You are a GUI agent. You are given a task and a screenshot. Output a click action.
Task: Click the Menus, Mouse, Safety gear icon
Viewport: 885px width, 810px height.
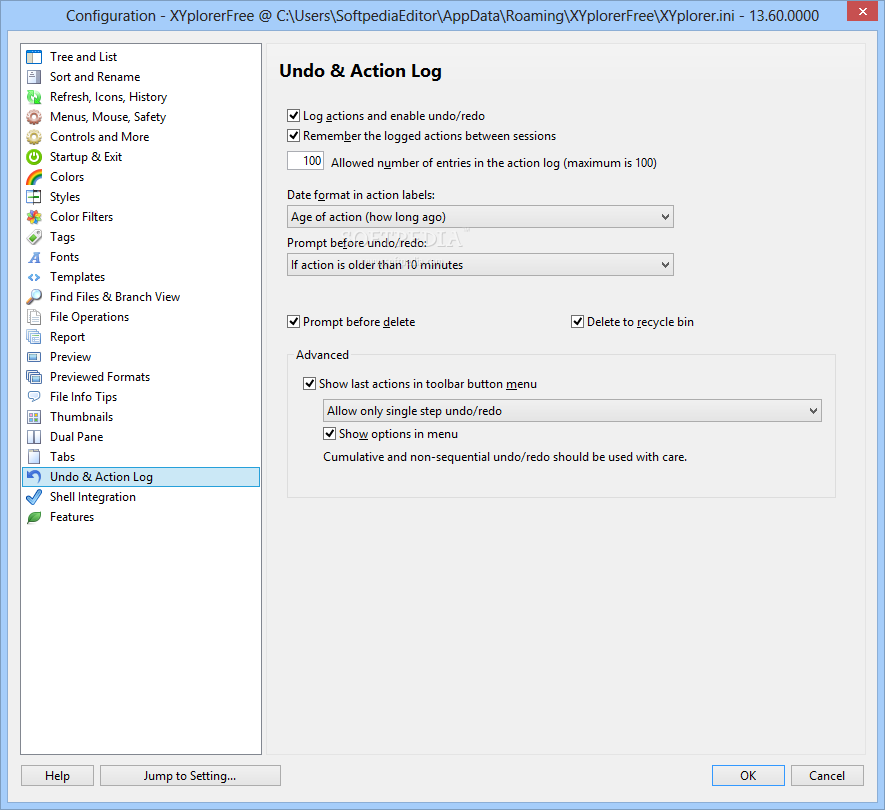[34, 117]
